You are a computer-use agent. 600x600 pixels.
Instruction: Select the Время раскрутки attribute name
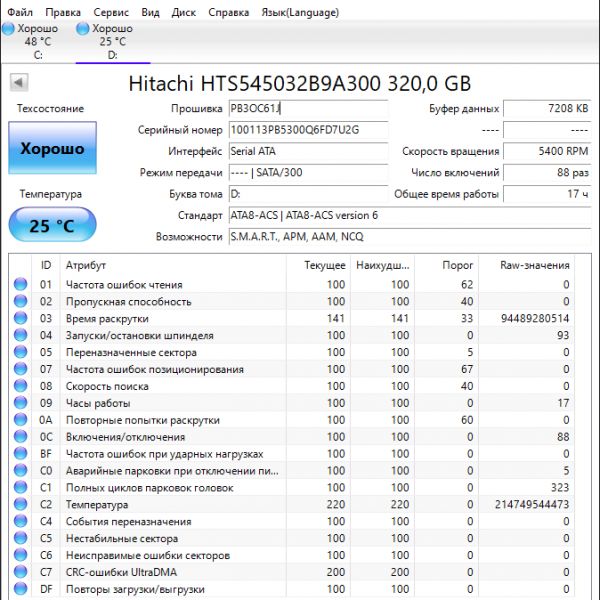pyautogui.click(x=107, y=319)
